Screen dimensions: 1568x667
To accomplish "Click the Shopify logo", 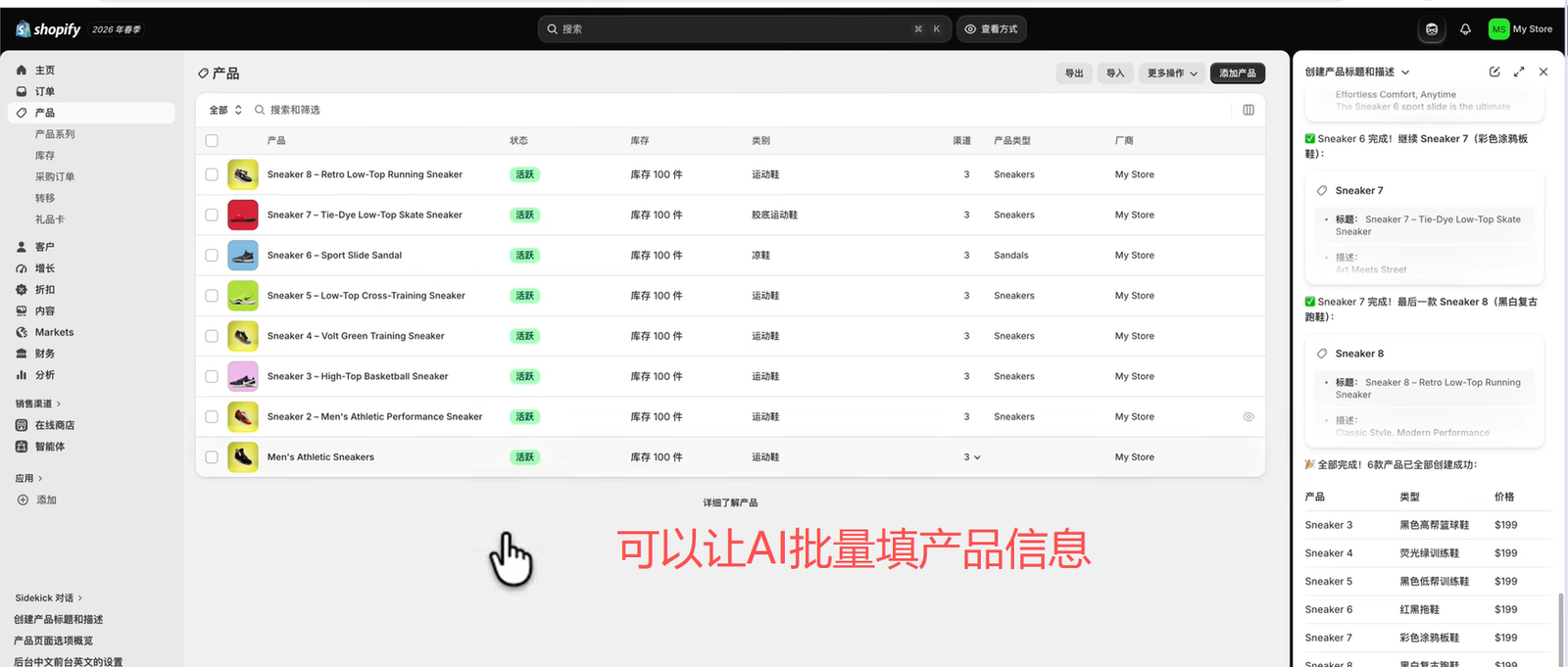I will point(48,29).
